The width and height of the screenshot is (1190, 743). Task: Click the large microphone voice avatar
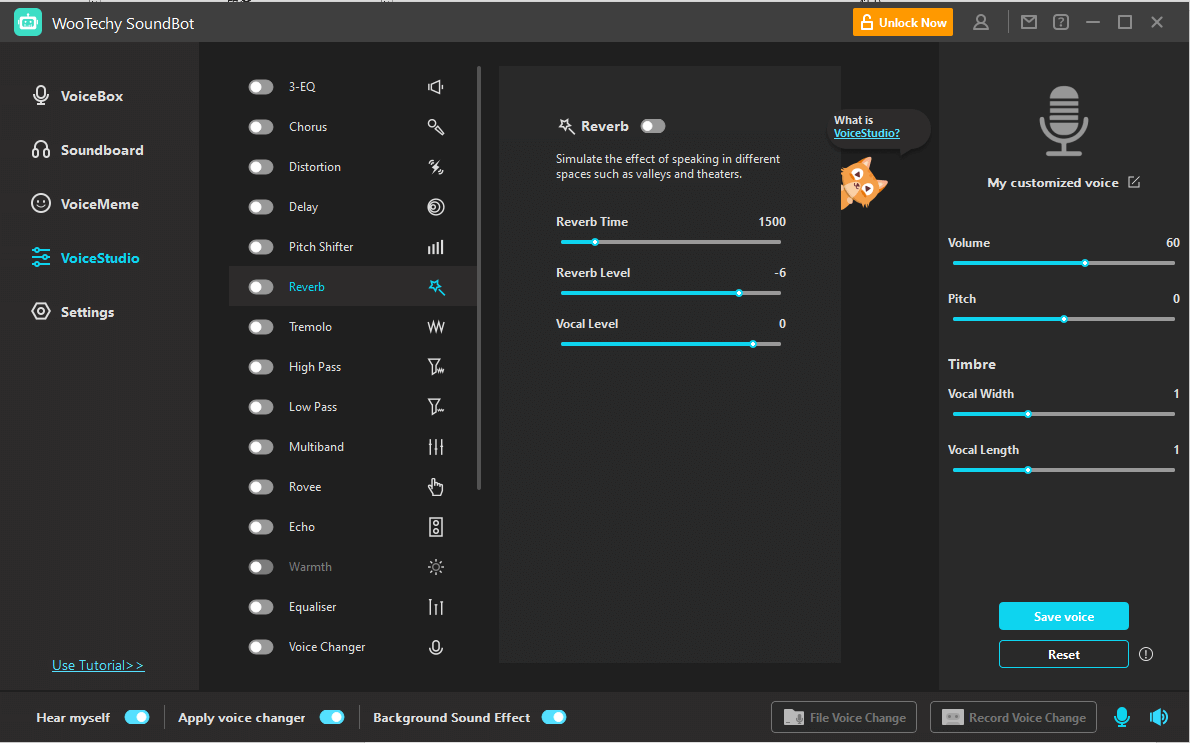pos(1063,121)
